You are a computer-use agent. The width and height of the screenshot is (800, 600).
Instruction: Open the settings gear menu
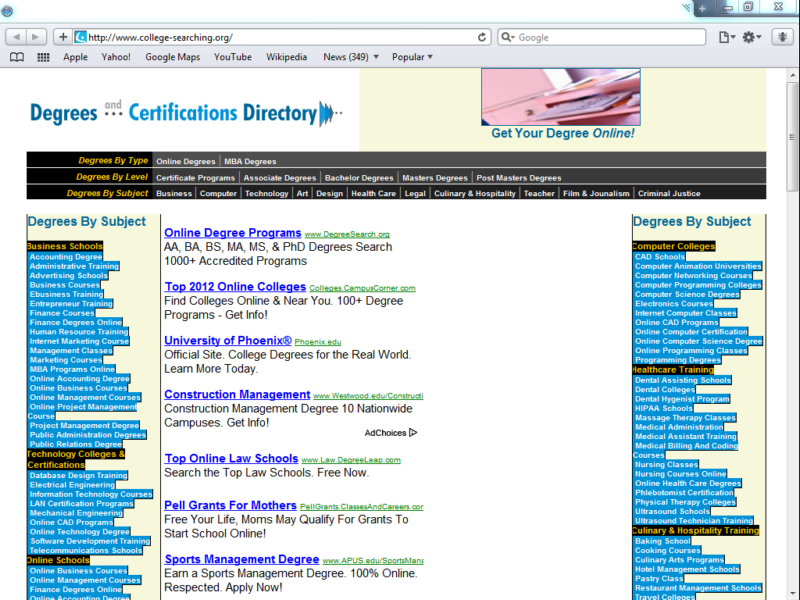[x=752, y=37]
